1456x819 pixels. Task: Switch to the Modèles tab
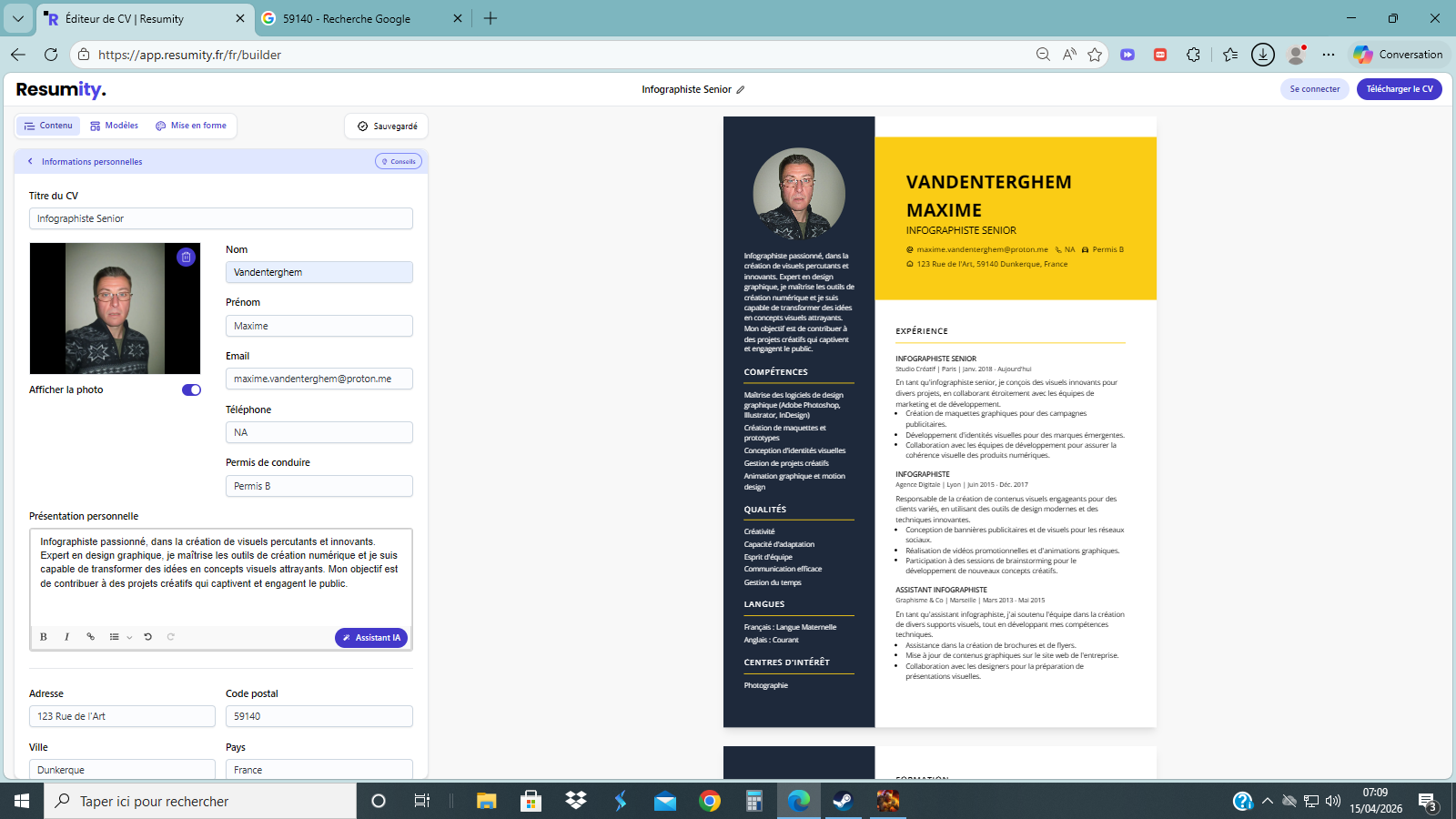point(114,126)
